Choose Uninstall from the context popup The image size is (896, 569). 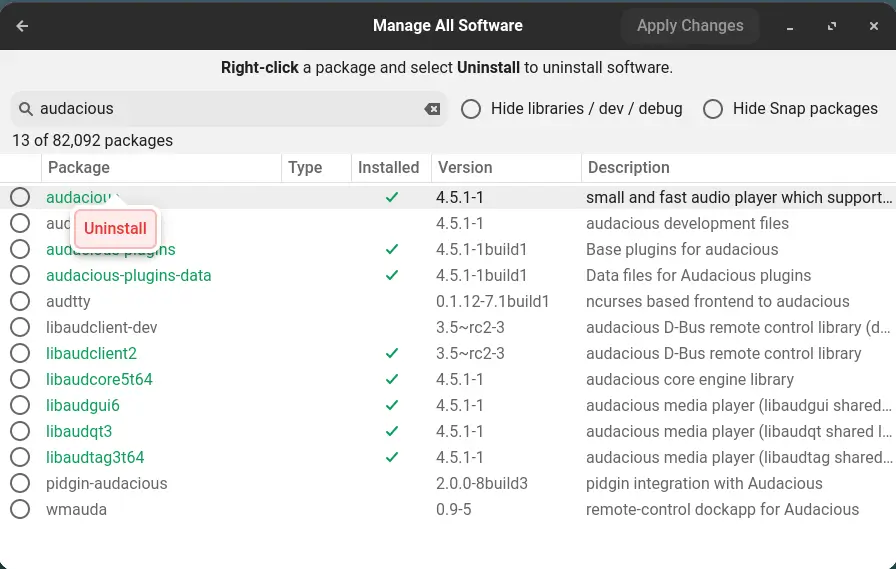coord(115,229)
